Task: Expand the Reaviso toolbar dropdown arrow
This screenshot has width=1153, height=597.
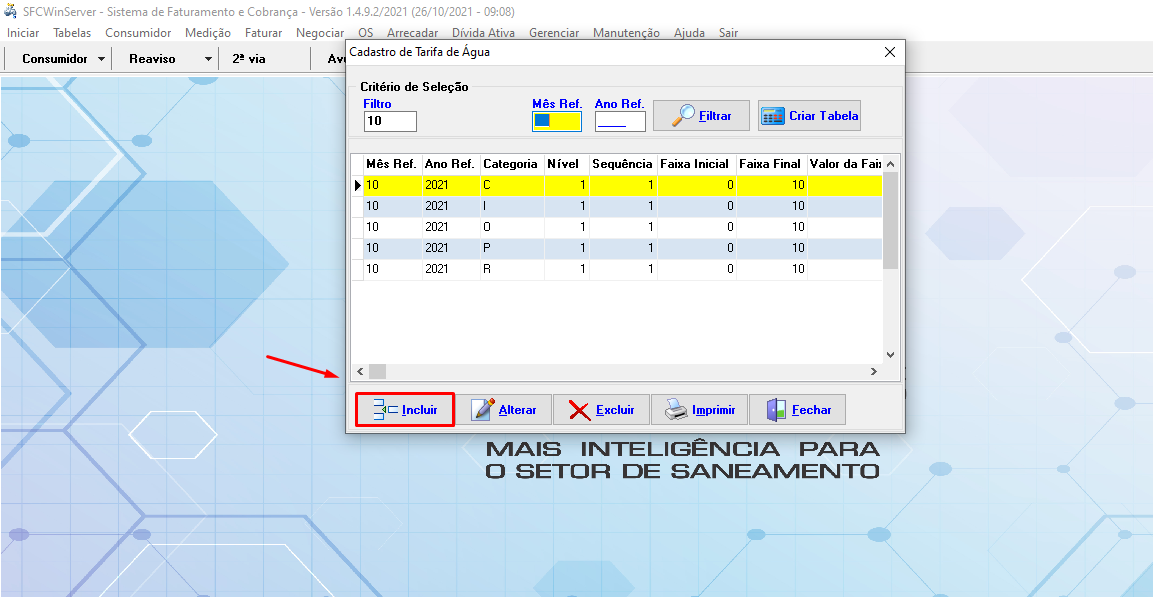Action: tap(208, 59)
